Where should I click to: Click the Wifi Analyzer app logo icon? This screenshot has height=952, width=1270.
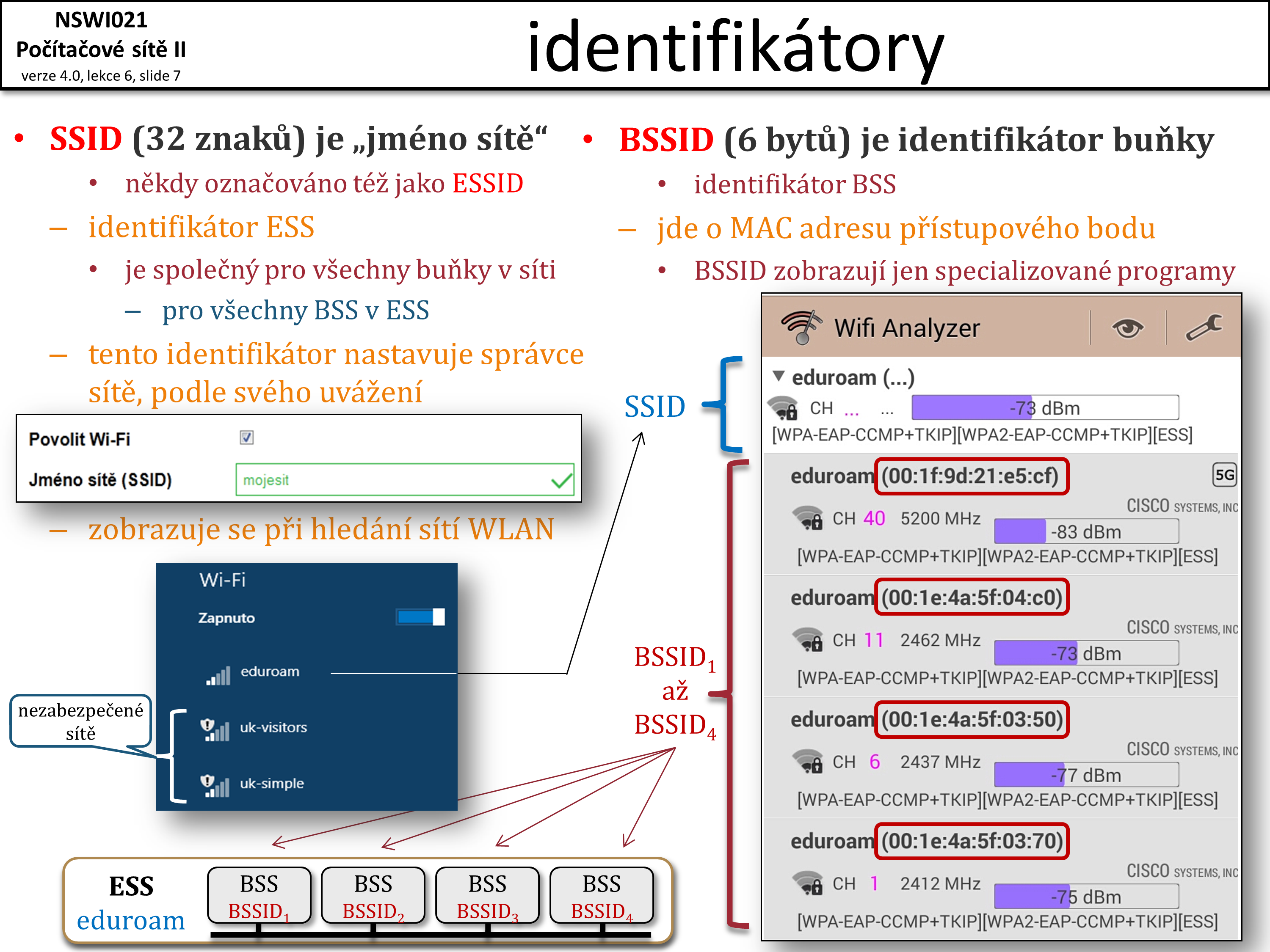801,327
